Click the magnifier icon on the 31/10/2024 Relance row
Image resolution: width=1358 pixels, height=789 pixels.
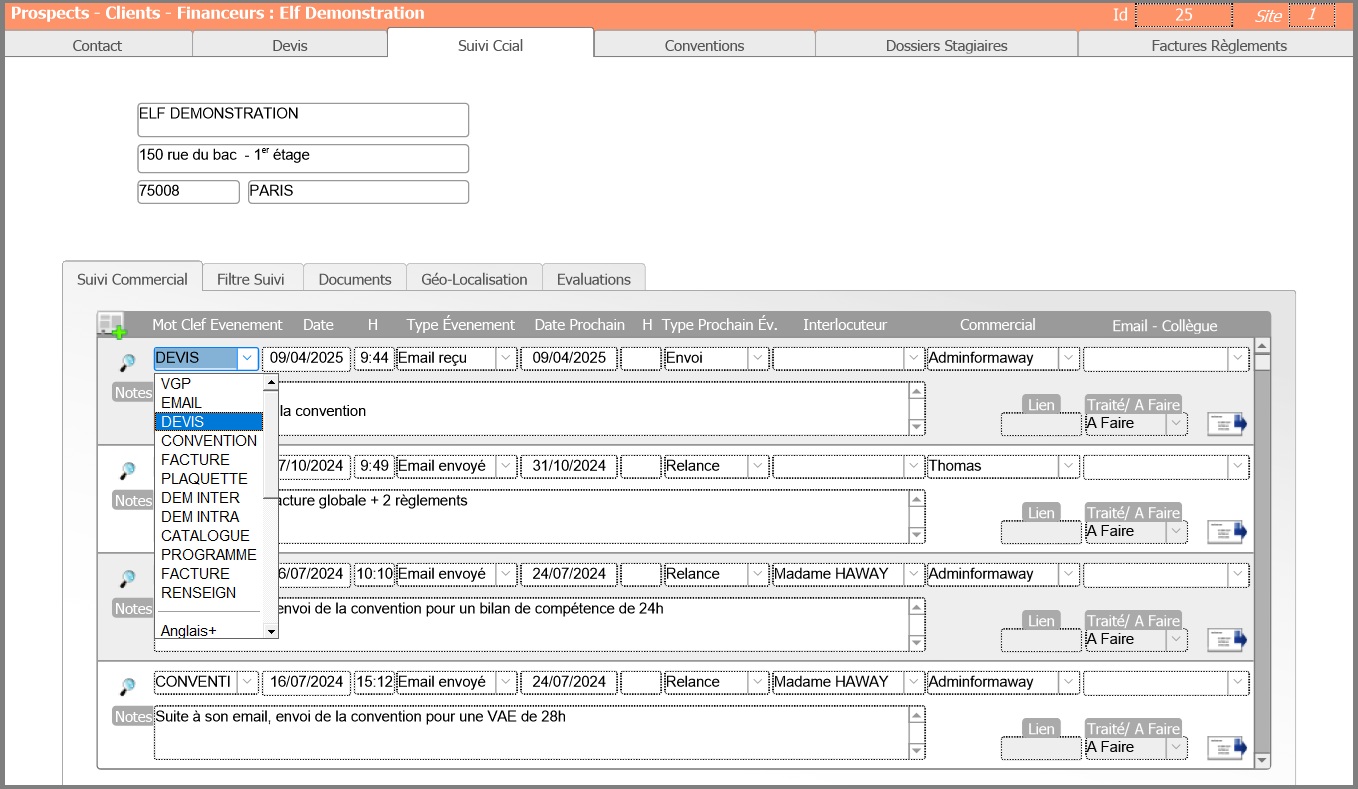[x=127, y=470]
